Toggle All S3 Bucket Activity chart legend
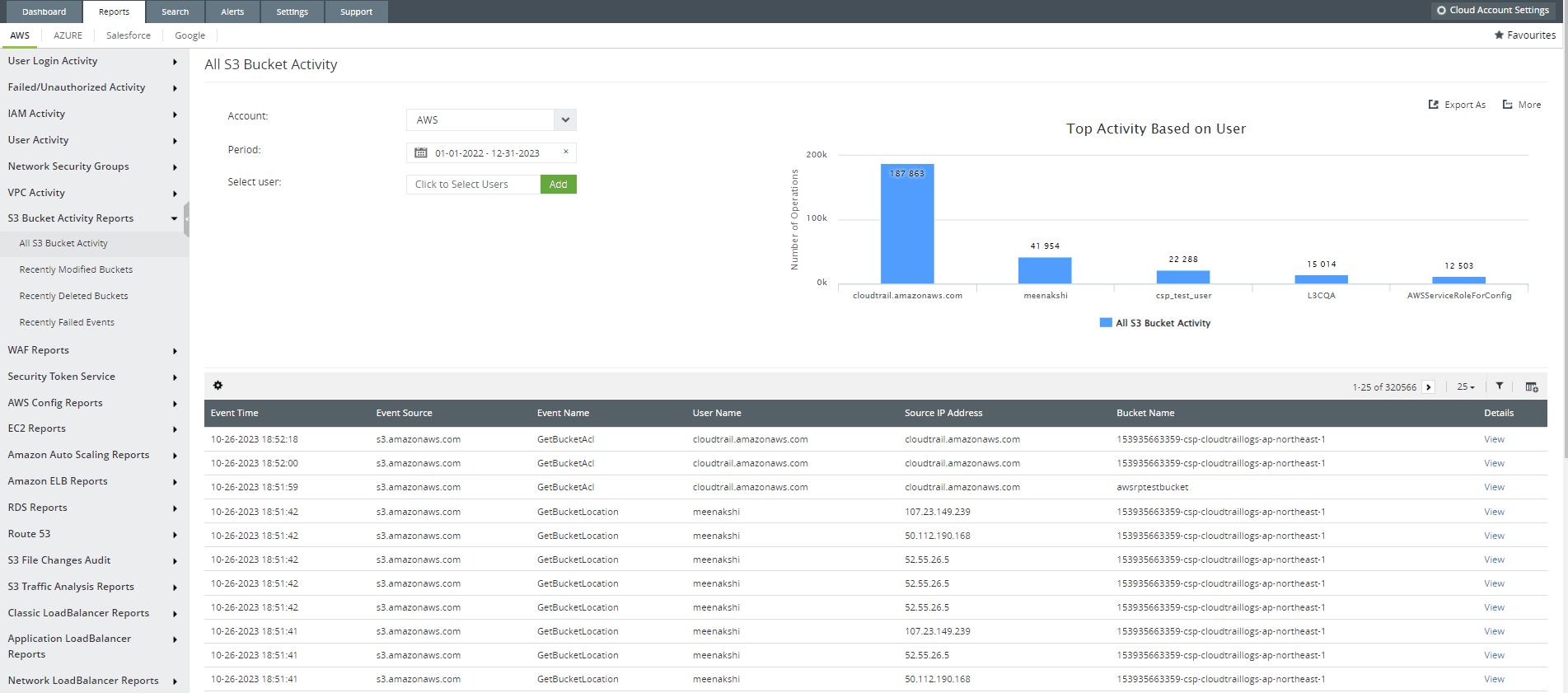The height and width of the screenshot is (693, 1568). coord(1155,323)
